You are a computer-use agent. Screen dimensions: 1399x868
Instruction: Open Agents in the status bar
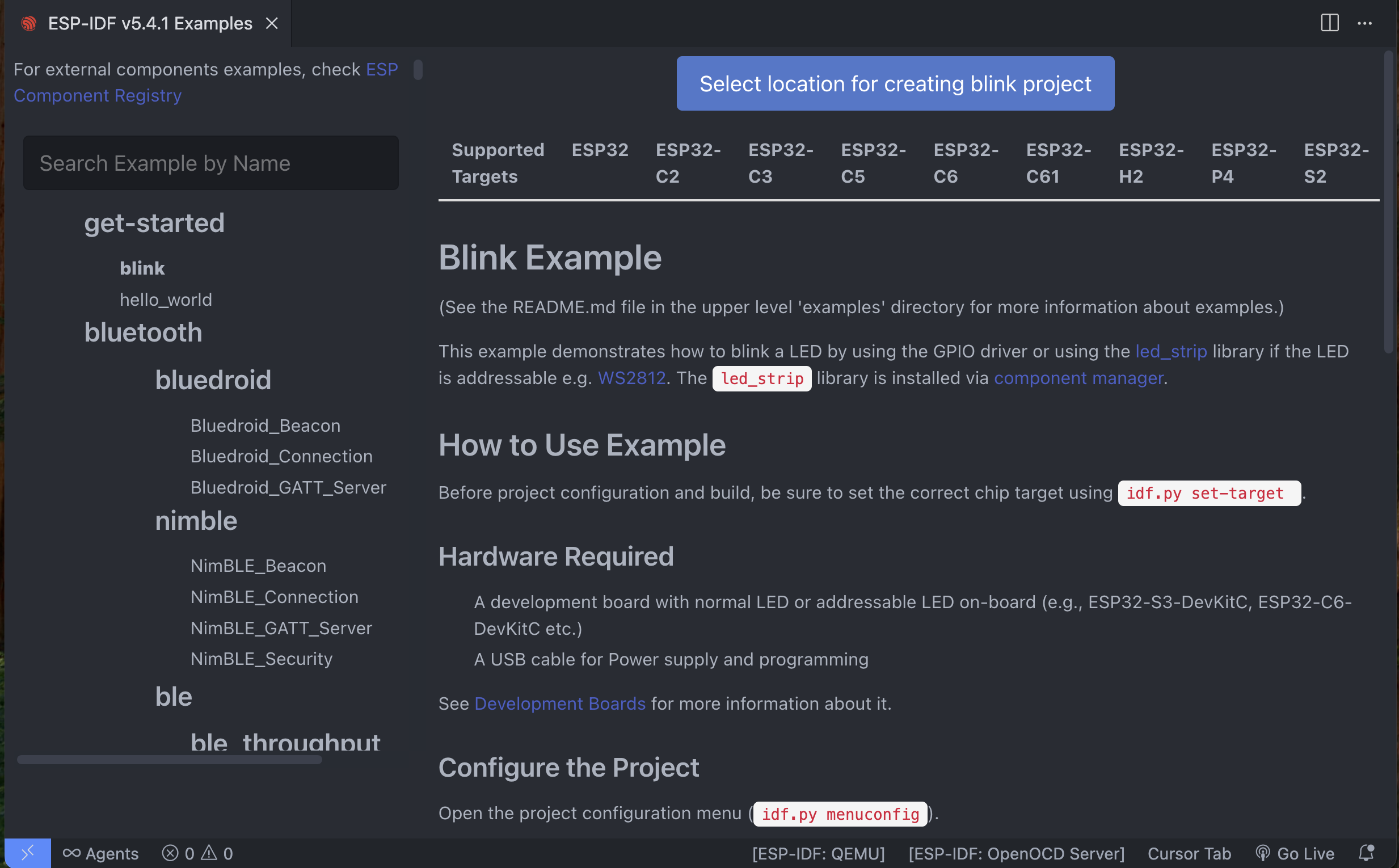[x=100, y=853]
